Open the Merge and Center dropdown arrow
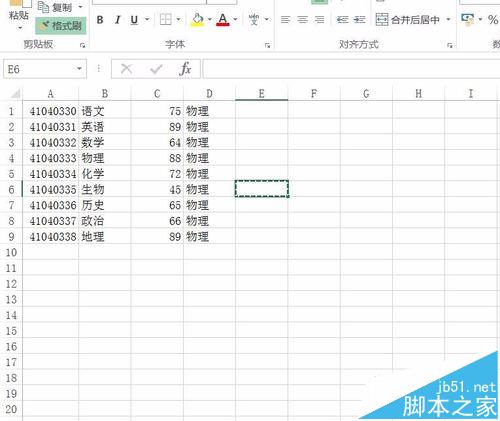The width and height of the screenshot is (500, 421). click(x=448, y=19)
